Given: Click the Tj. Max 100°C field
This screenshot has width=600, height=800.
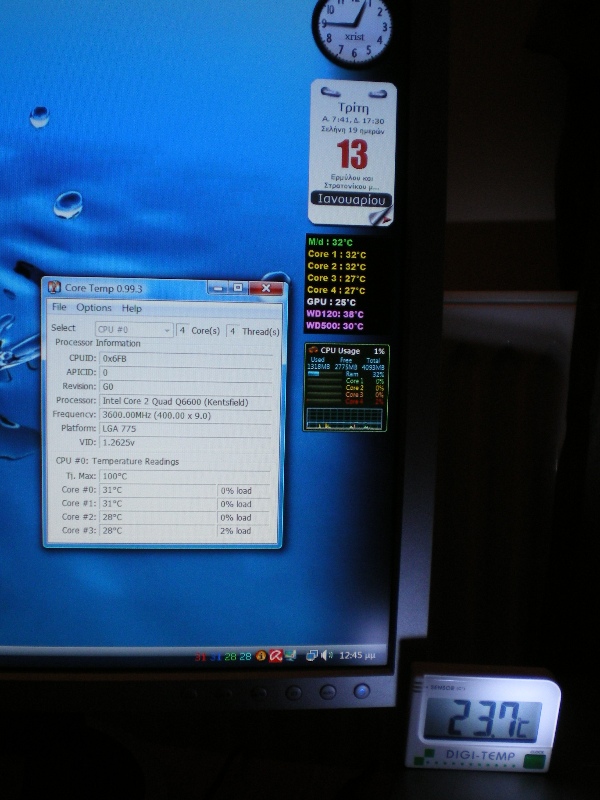Looking at the screenshot, I should (x=185, y=476).
